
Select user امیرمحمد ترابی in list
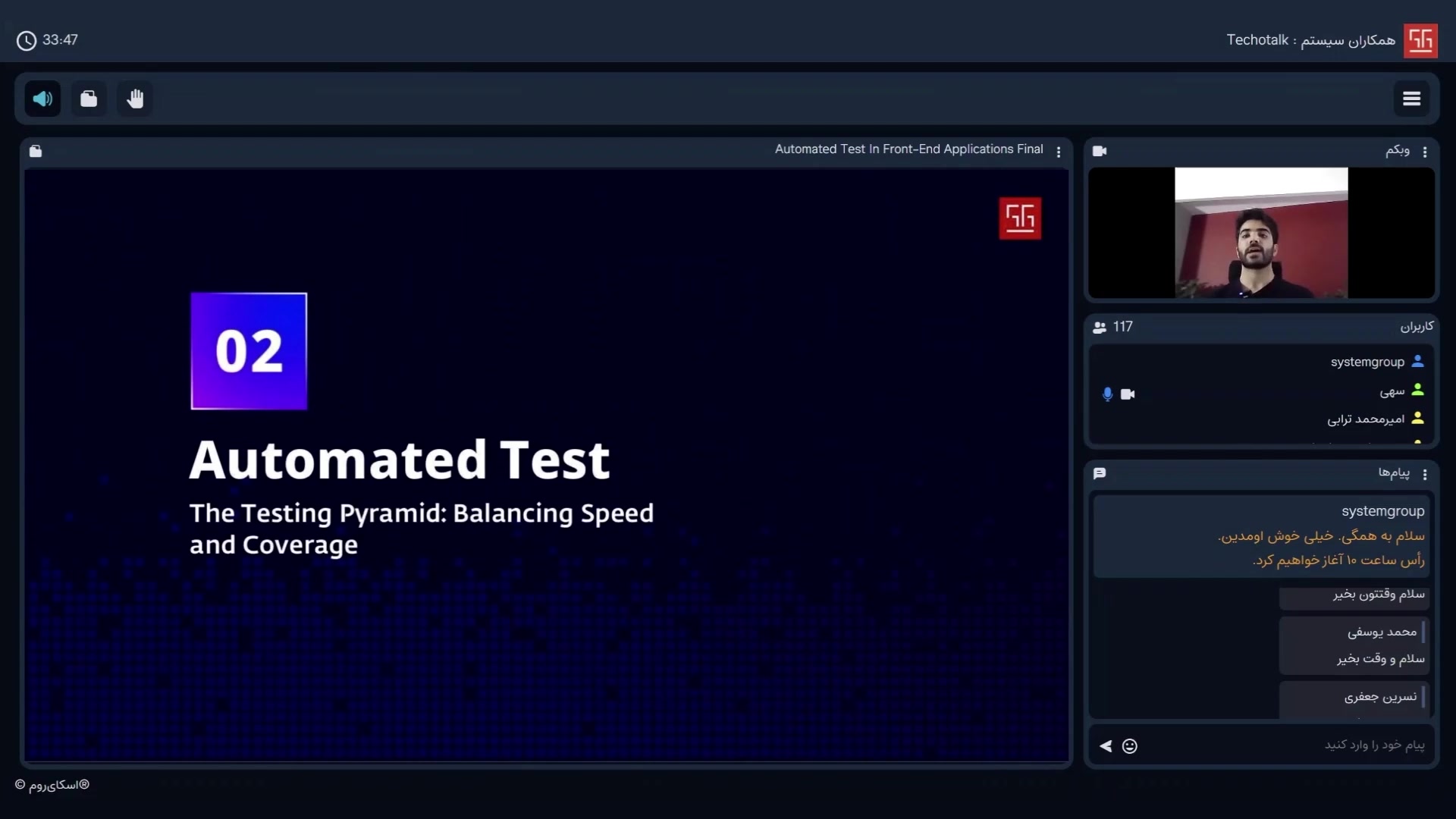point(1365,419)
